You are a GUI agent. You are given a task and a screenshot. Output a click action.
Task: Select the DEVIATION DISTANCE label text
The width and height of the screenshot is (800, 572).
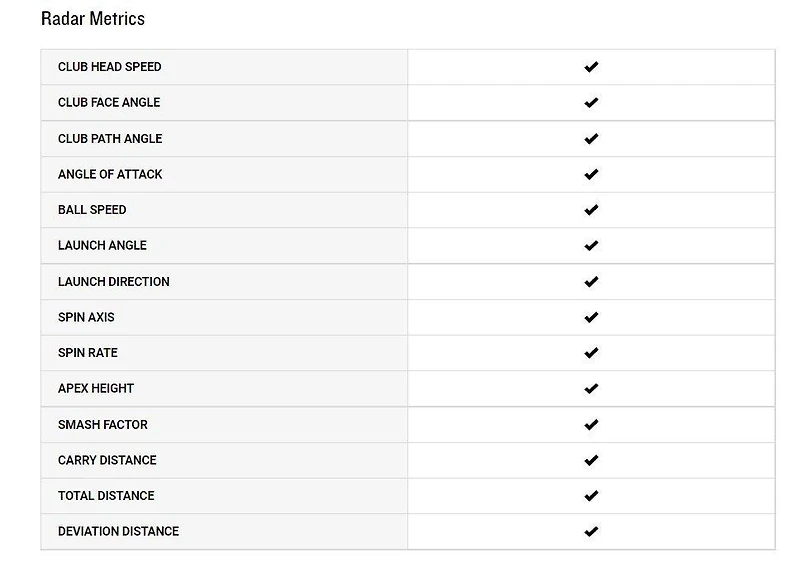point(118,532)
